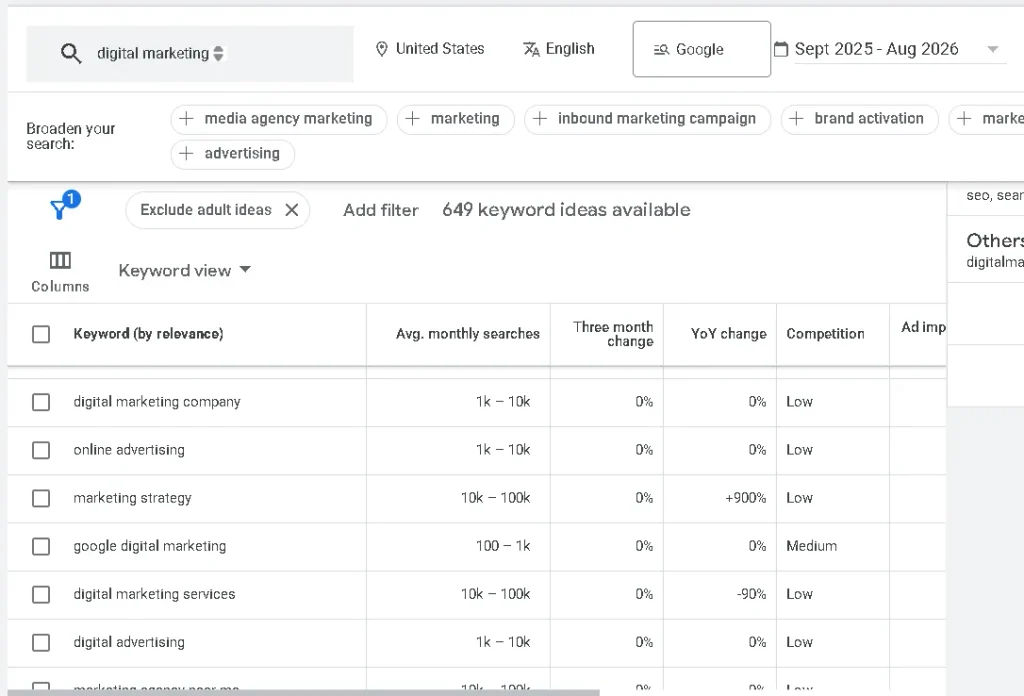Select the marketing strategy checkbox
The width and height of the screenshot is (1024, 696).
(x=41, y=498)
